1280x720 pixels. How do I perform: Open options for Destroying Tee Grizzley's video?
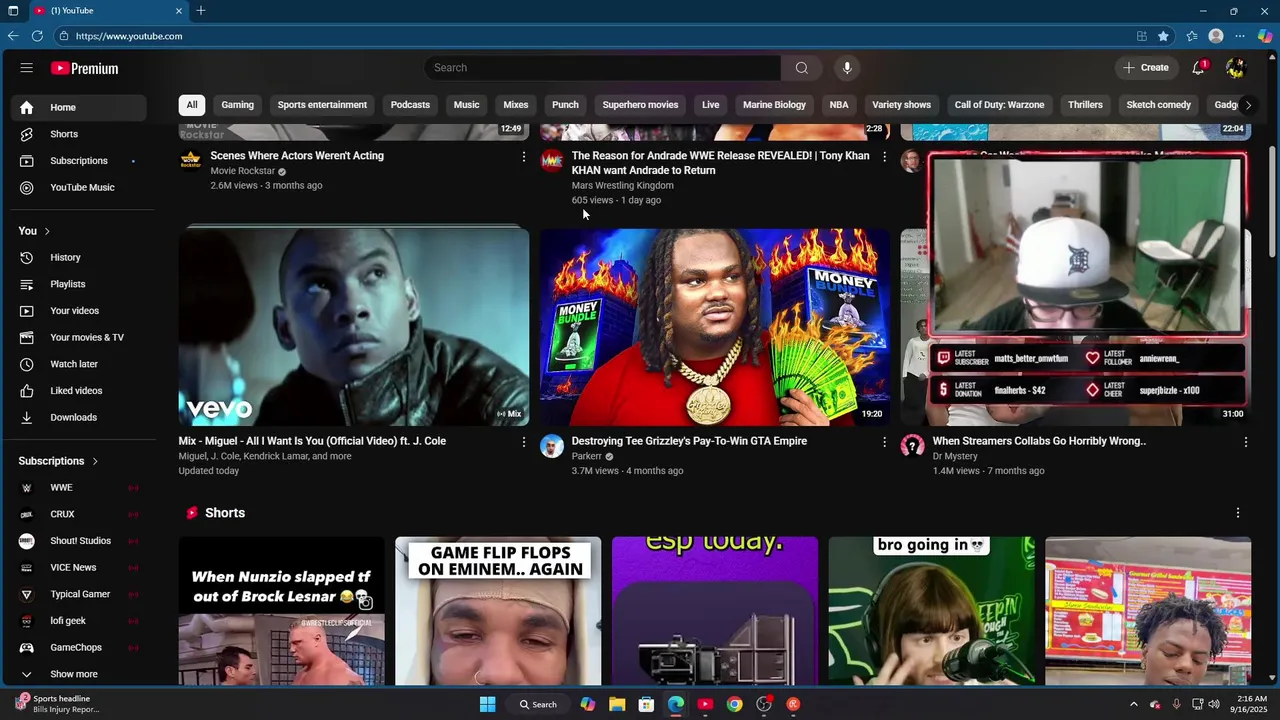point(884,442)
